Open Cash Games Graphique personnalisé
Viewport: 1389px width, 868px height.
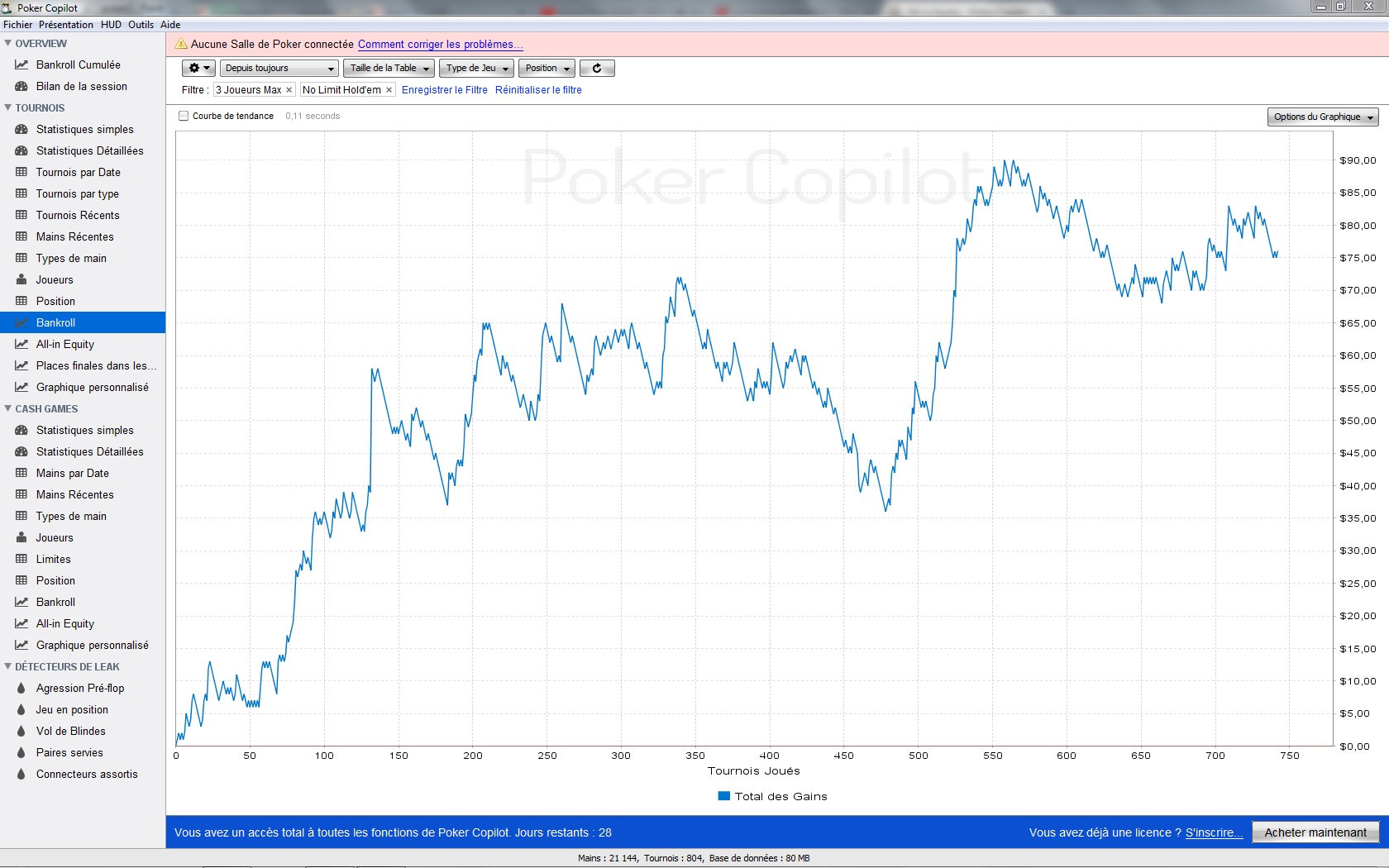pyautogui.click(x=83, y=645)
